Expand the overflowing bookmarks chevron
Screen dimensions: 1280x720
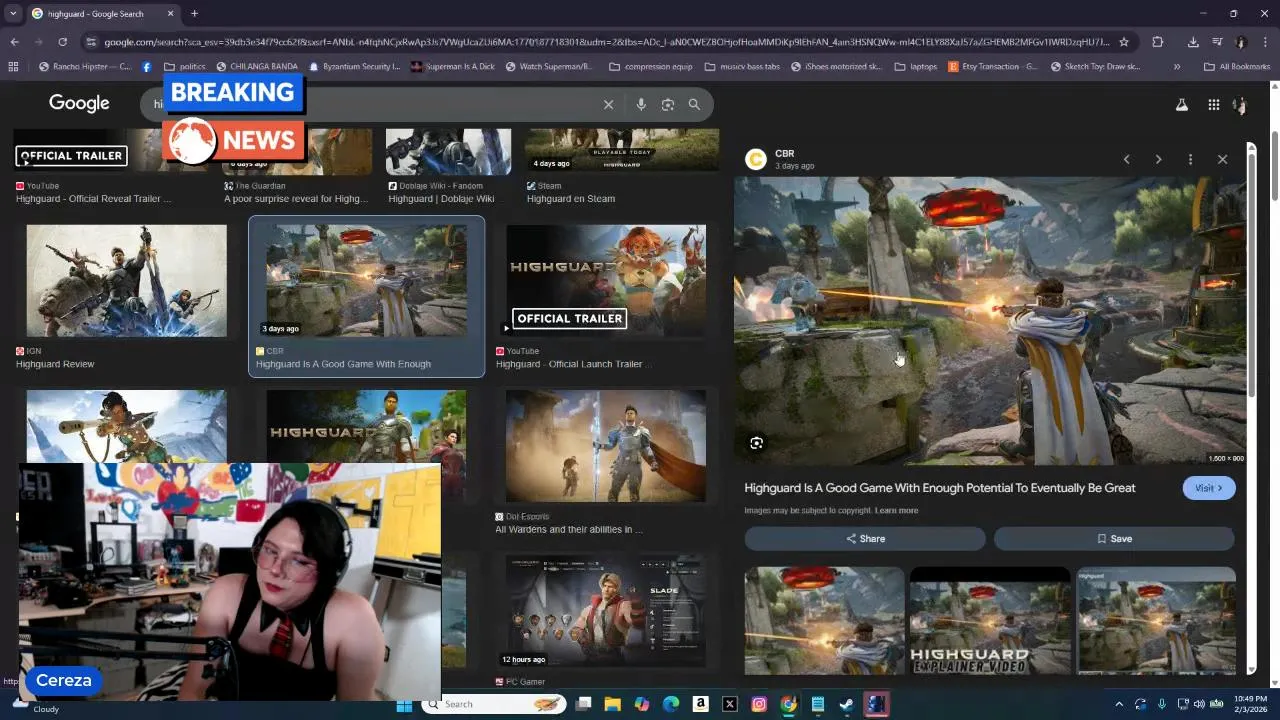[x=1177, y=67]
